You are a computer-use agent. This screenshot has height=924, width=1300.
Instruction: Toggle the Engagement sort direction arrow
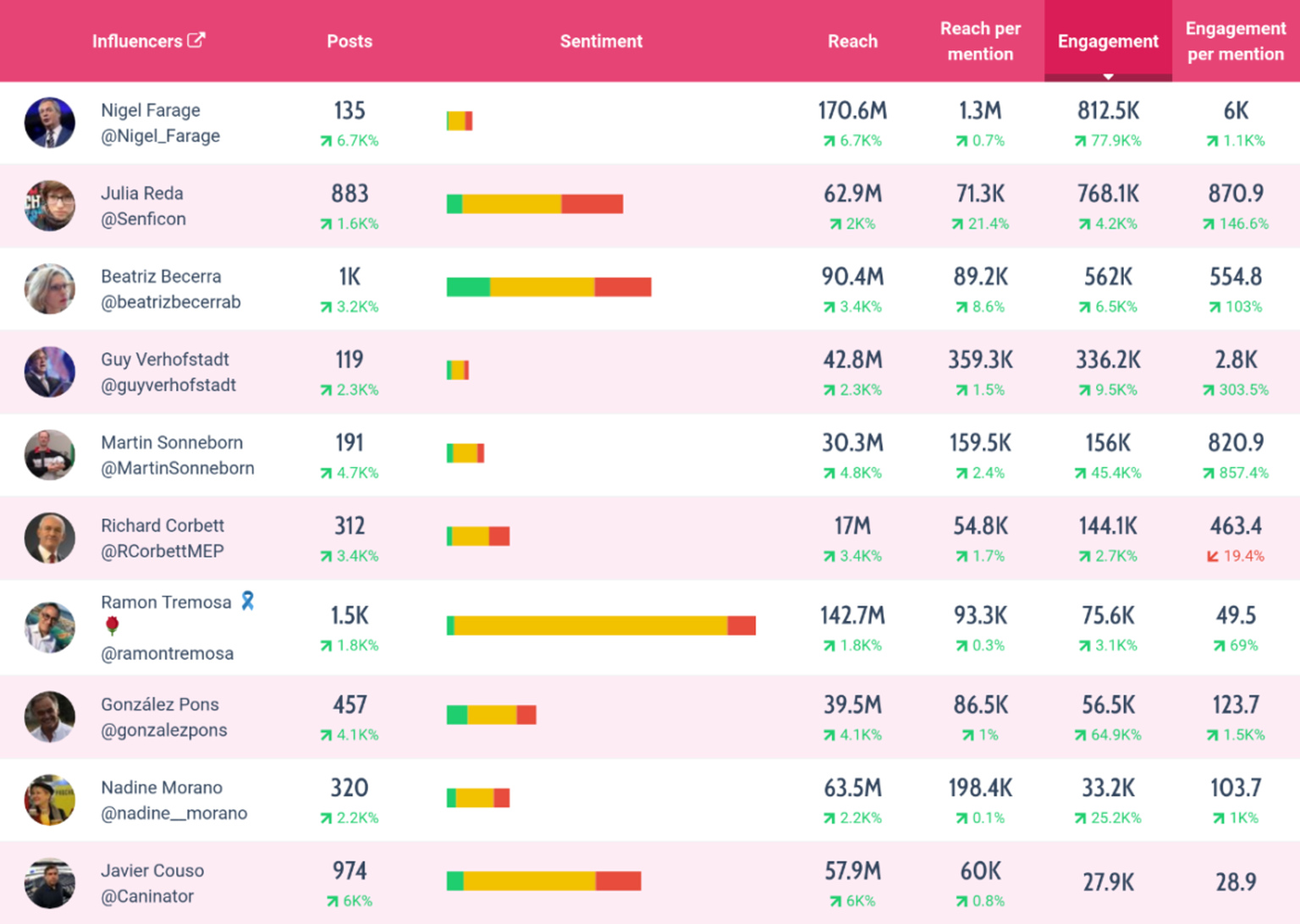click(1108, 77)
